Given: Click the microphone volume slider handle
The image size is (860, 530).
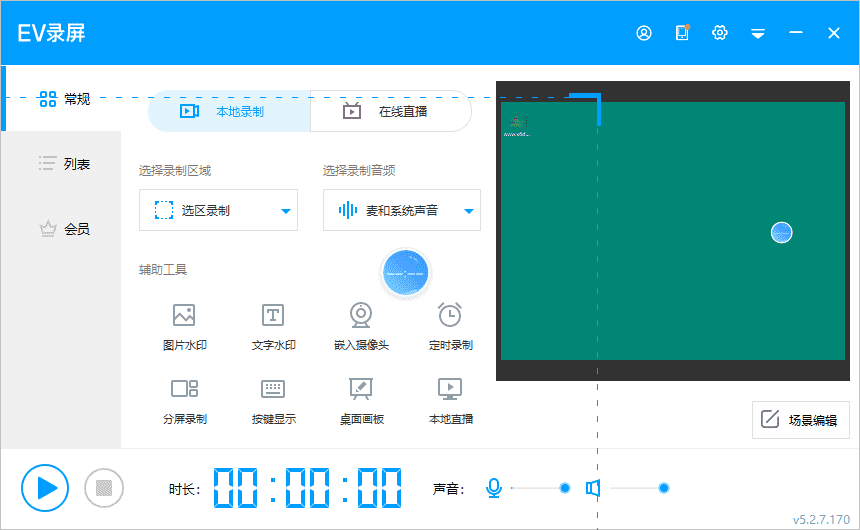Looking at the screenshot, I should pos(565,488).
